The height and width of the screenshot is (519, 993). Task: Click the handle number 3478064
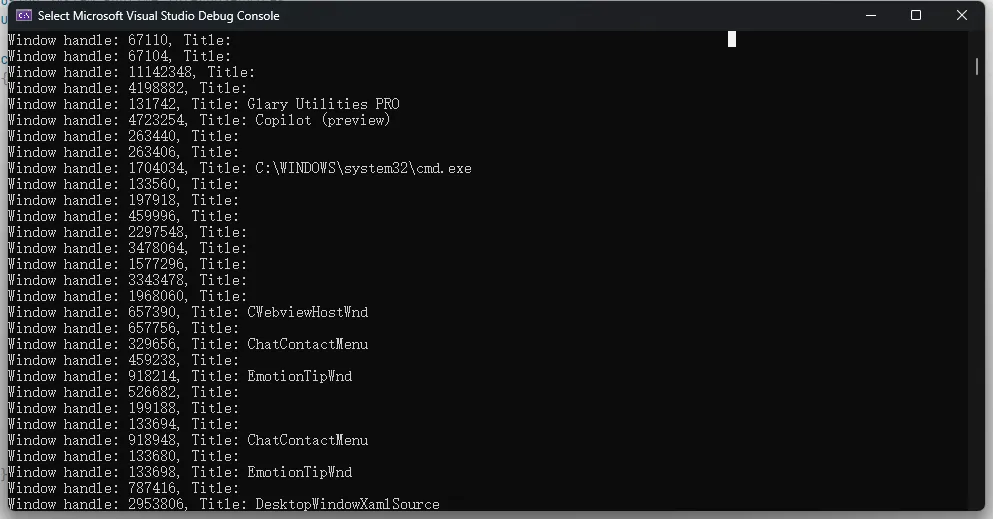tap(156, 248)
